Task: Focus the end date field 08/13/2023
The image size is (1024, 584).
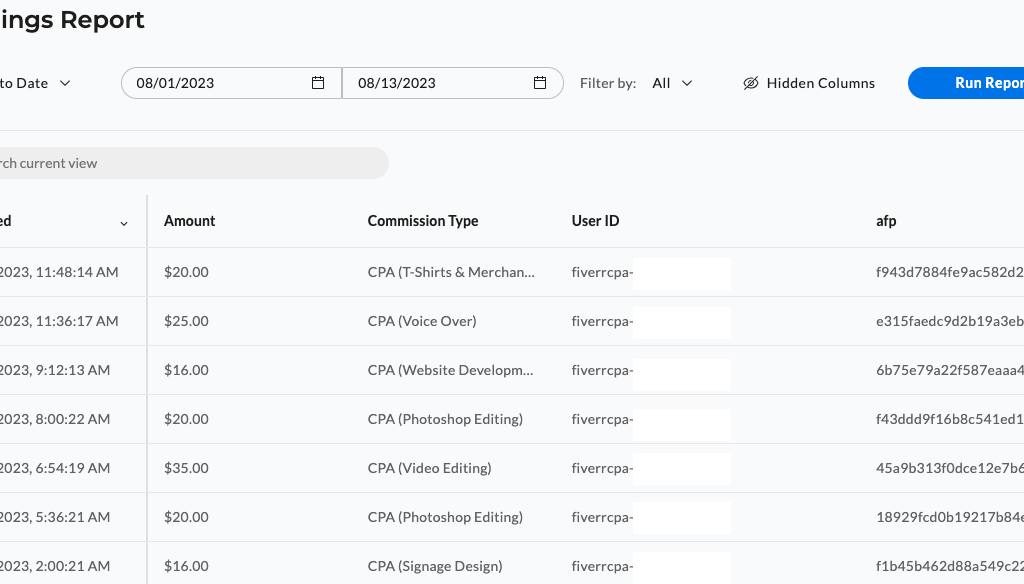Action: (x=453, y=83)
